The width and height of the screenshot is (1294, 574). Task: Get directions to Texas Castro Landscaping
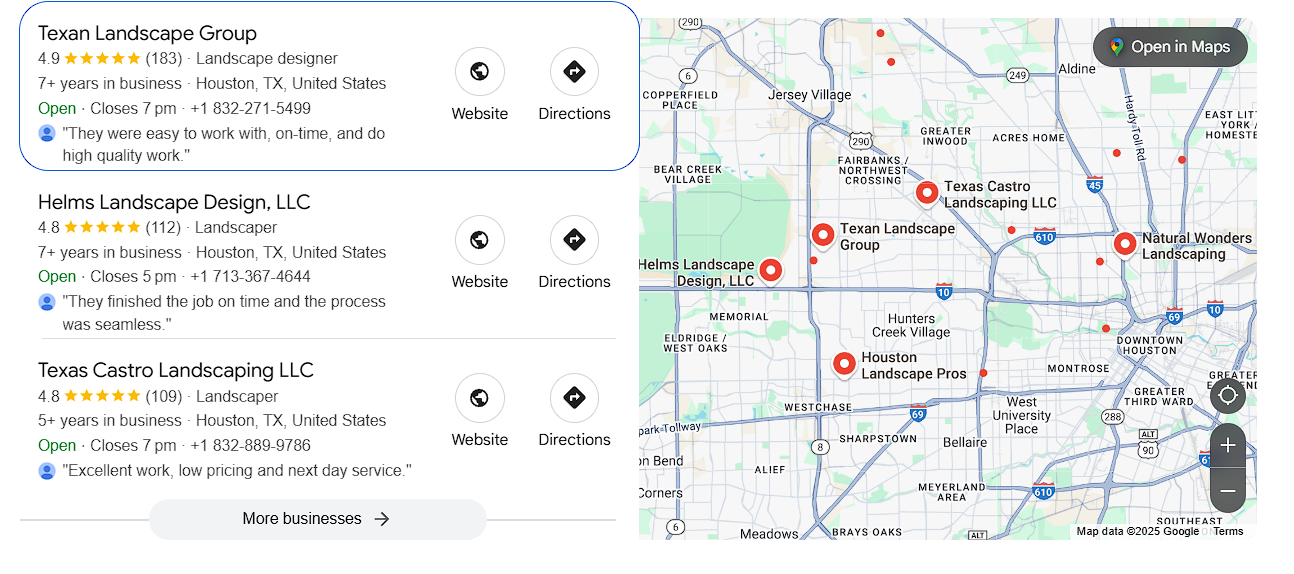point(574,397)
